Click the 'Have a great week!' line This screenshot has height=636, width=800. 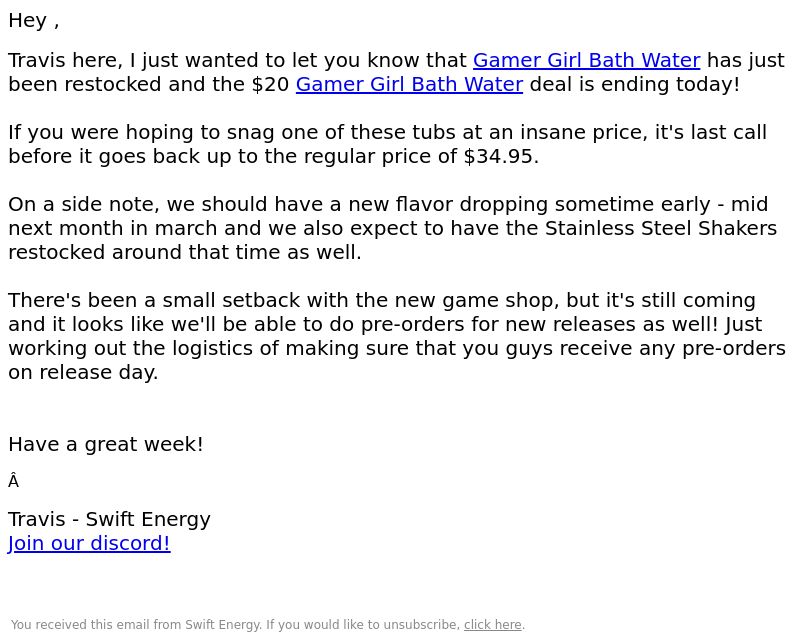click(106, 444)
